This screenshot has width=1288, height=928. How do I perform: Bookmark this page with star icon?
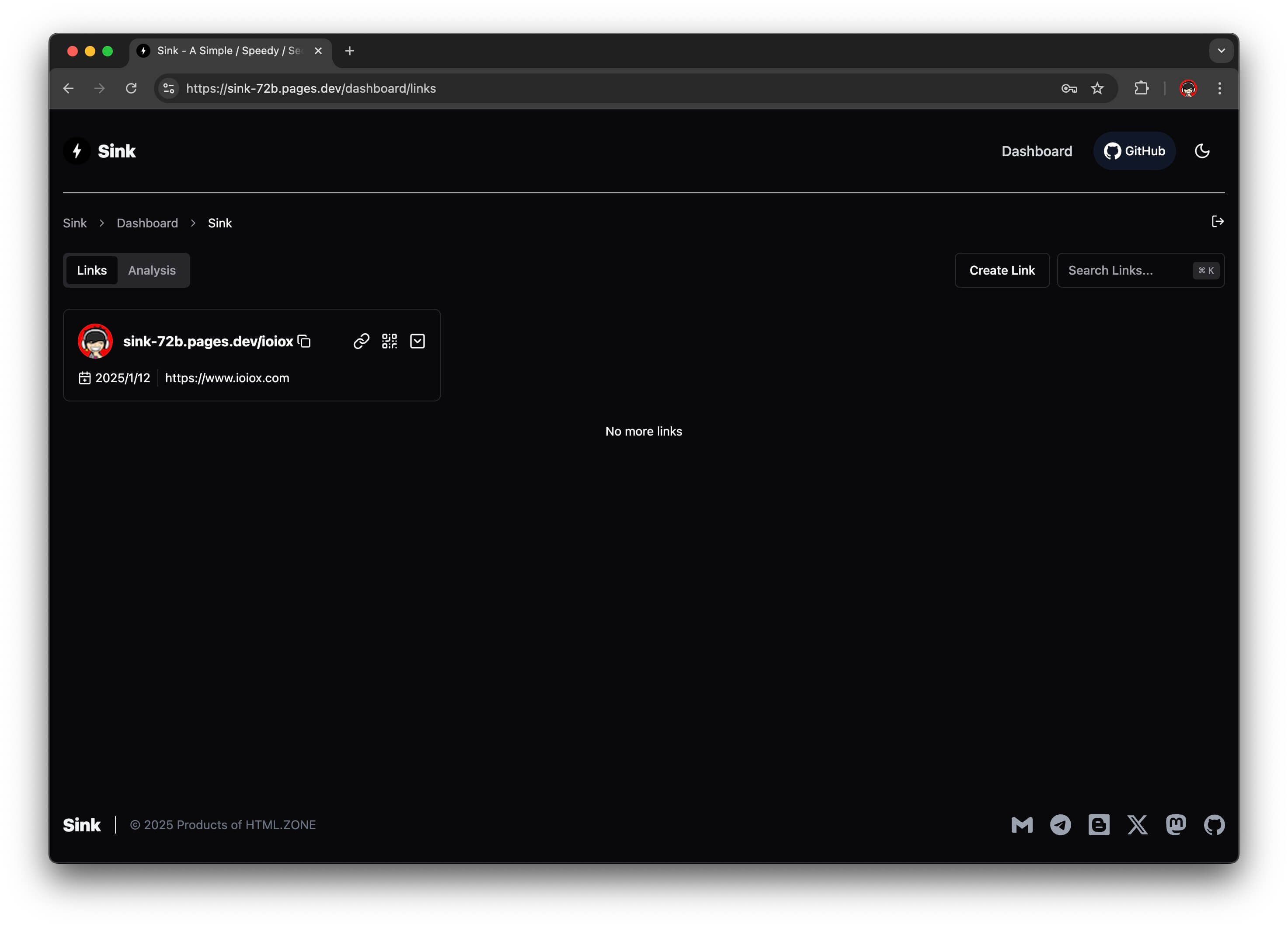tap(1097, 89)
